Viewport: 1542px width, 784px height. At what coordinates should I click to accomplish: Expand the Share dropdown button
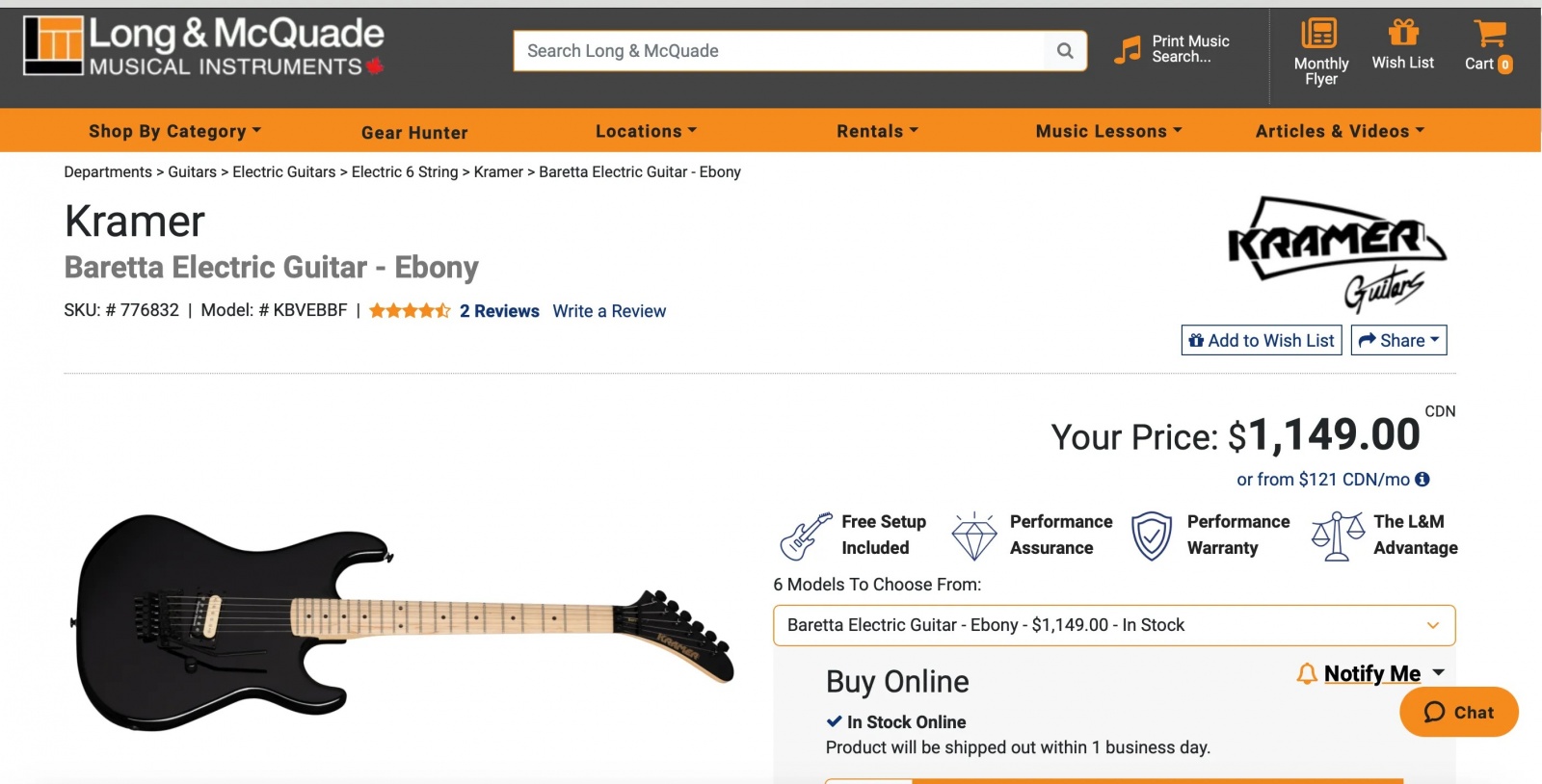pos(1398,340)
